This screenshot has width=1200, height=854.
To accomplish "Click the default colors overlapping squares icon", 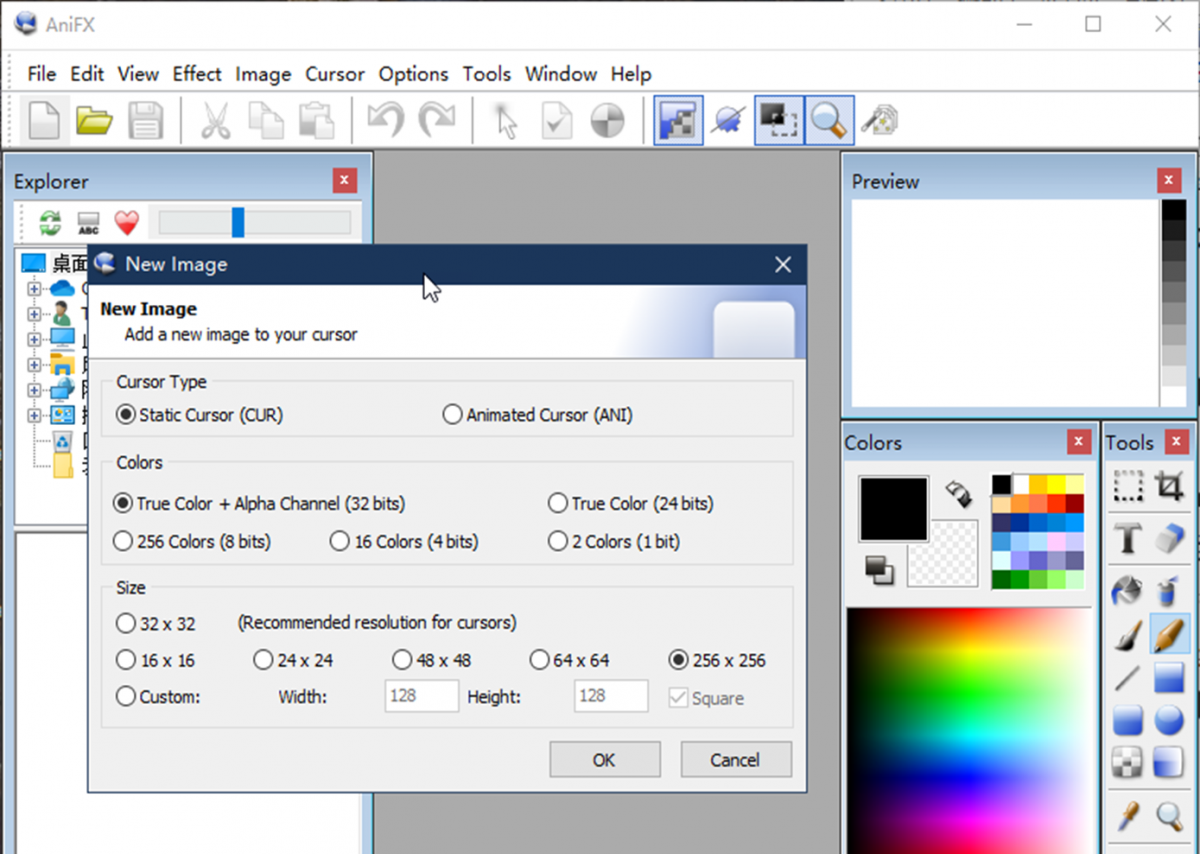I will (879, 569).
